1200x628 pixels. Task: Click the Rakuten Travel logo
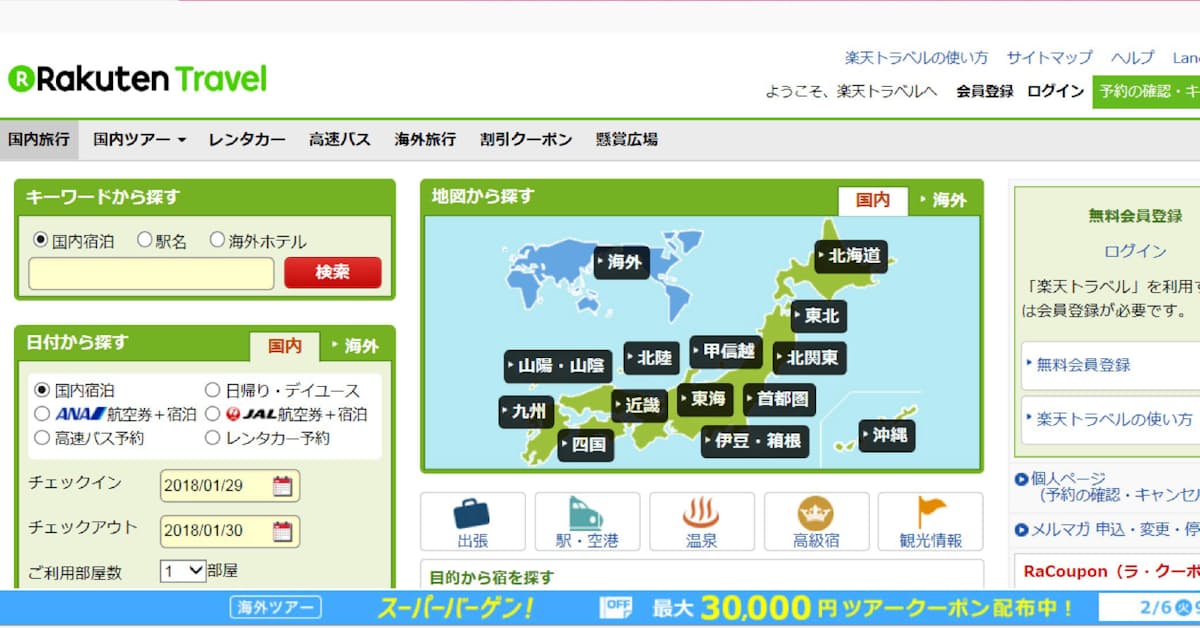coord(138,79)
